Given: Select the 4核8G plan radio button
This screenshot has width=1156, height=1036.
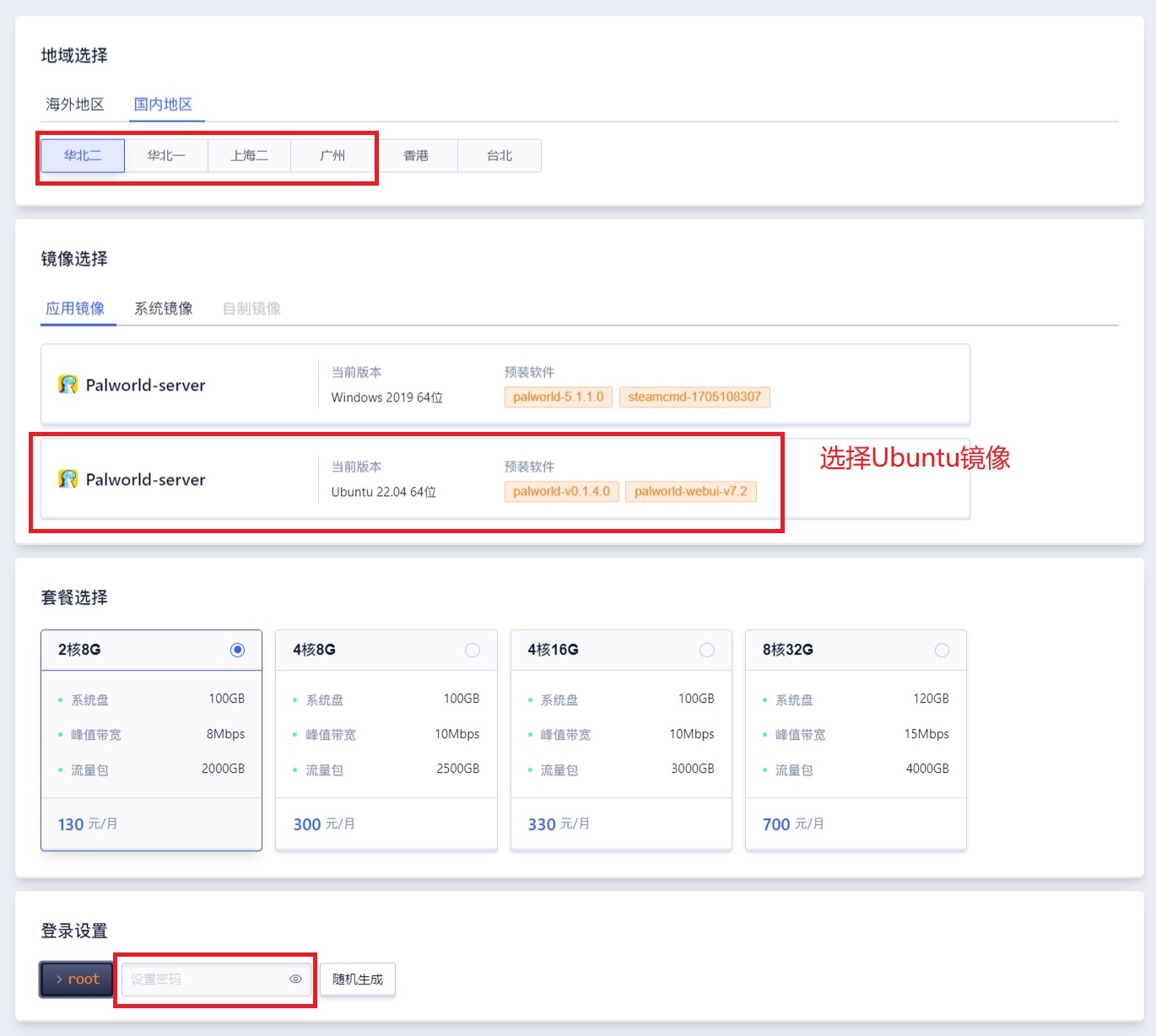Looking at the screenshot, I should 473,650.
